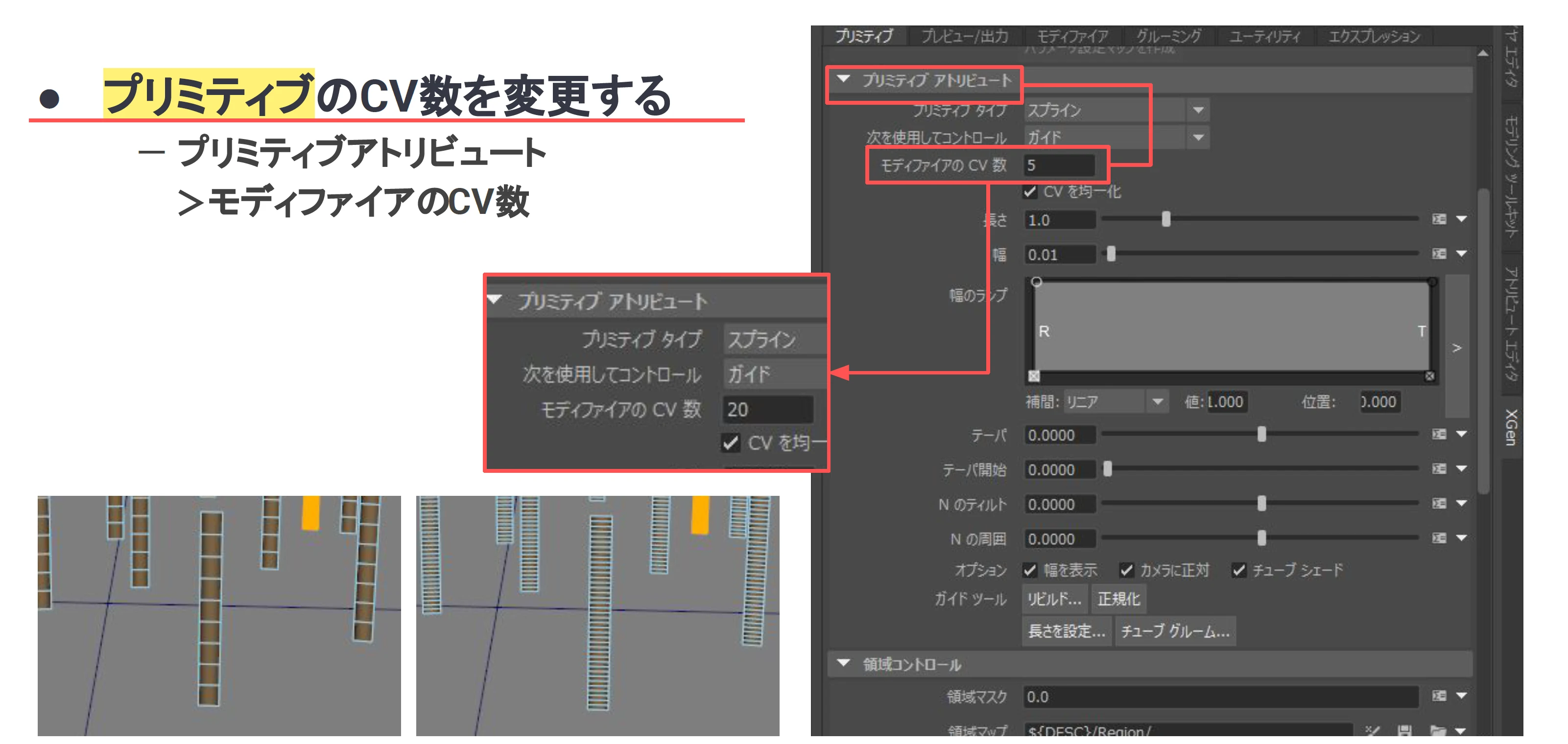
Task: Open the モデリング ツールキット vertical side tab
Action: coord(1510,176)
